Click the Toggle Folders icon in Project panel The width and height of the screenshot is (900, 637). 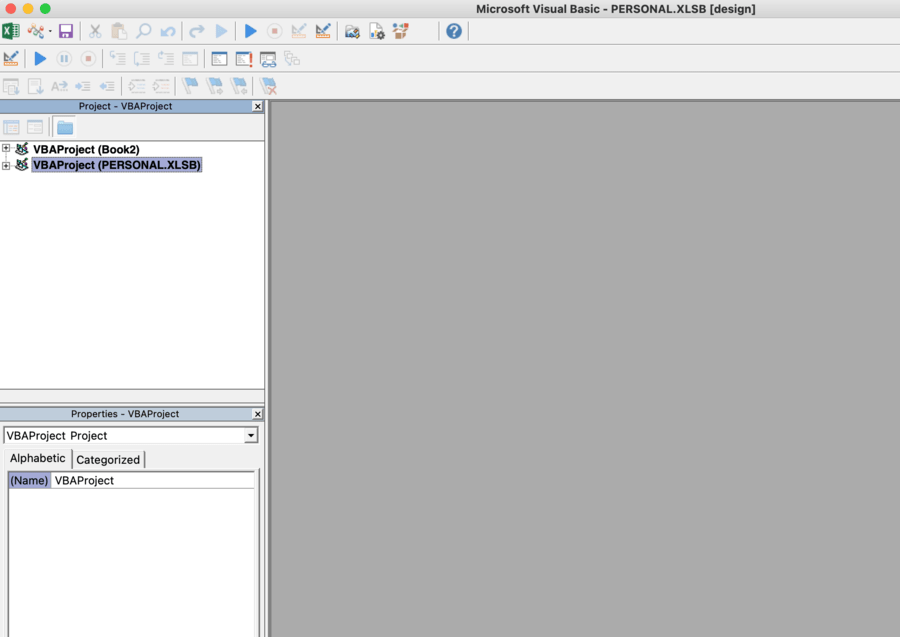click(64, 127)
